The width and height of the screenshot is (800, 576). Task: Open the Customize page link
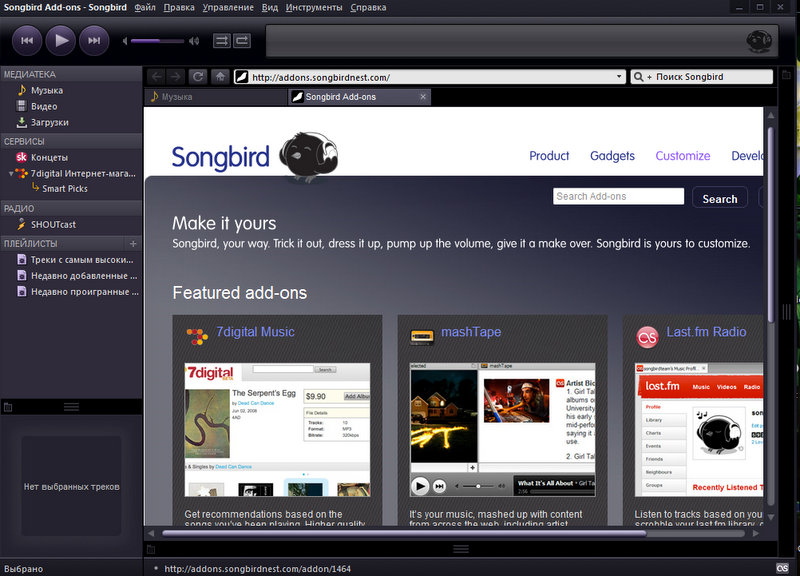click(683, 156)
